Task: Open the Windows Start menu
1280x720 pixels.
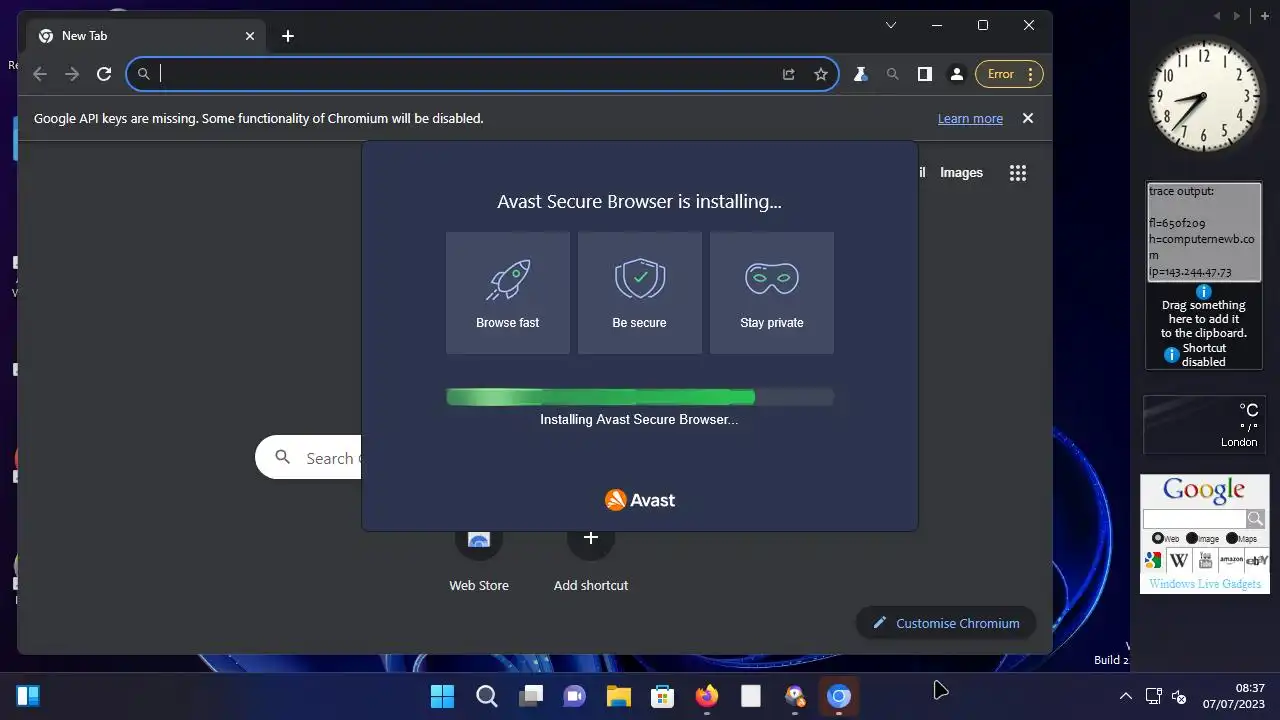Action: pyautogui.click(x=442, y=696)
